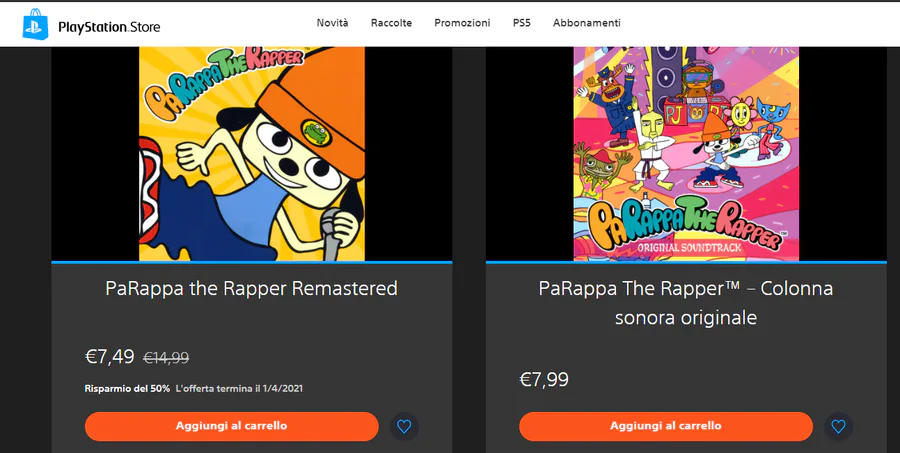Screen dimensions: 900x453
Task: Open PaRappa the Rapper Remastered cover art
Action: (251, 153)
